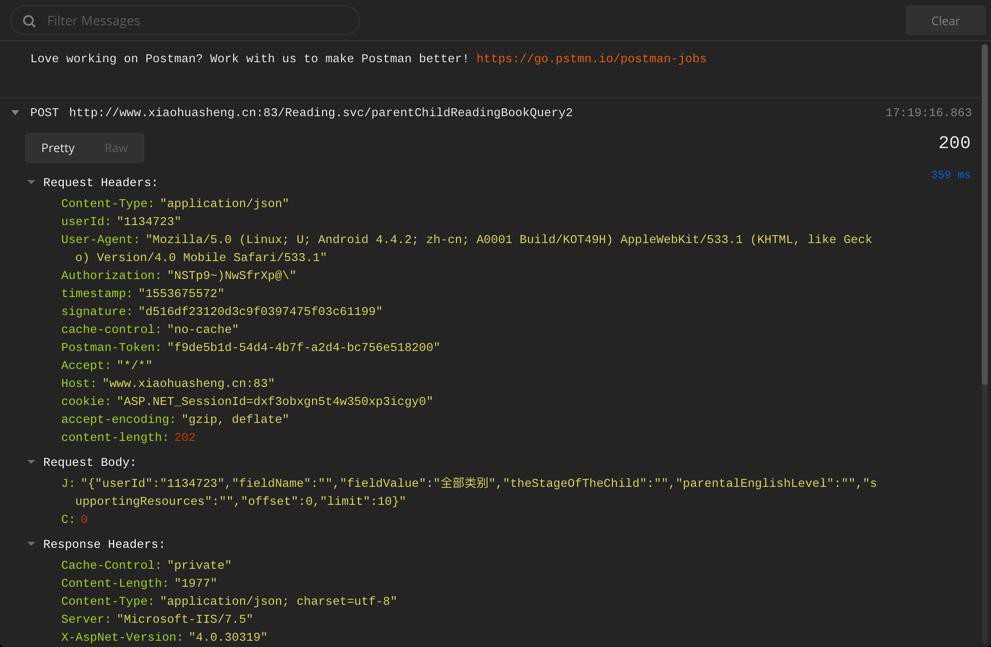Click the request body JSON text
991x647 pixels.
tap(478, 484)
